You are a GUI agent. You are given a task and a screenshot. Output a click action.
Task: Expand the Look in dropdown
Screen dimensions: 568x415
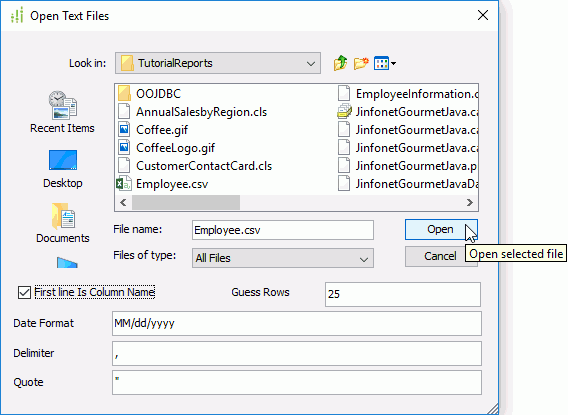(x=310, y=64)
